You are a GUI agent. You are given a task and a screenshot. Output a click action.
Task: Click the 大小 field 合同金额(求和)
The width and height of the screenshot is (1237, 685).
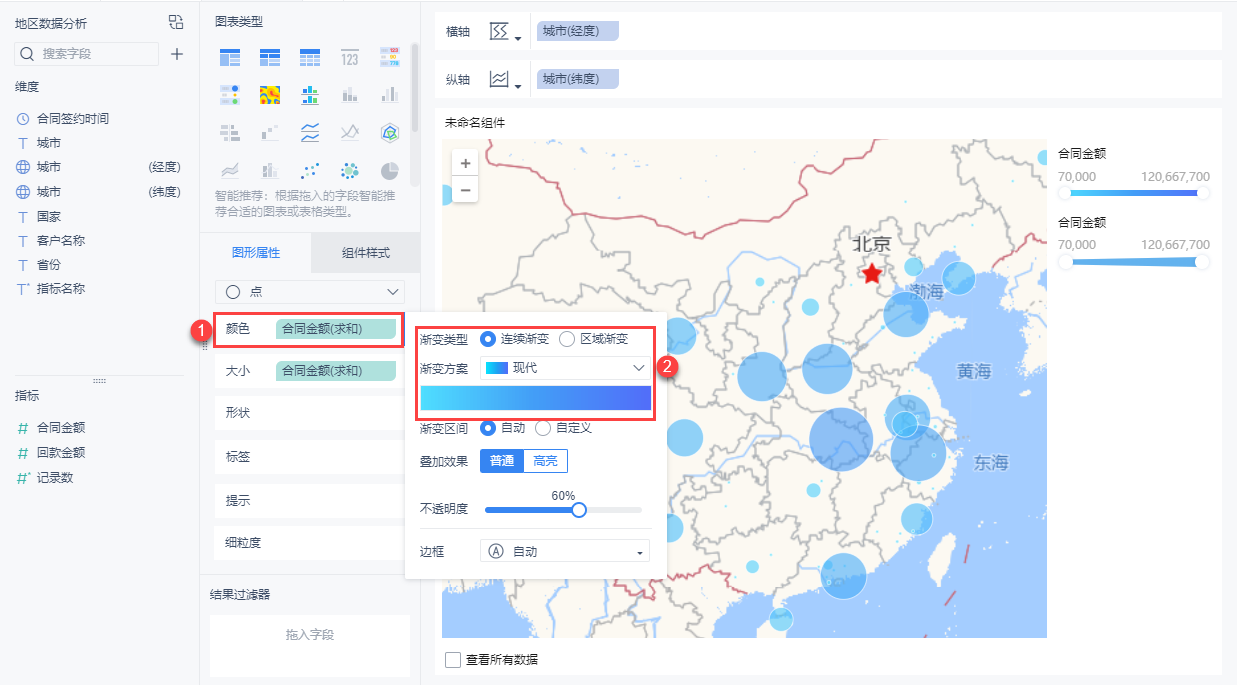pyautogui.click(x=336, y=371)
